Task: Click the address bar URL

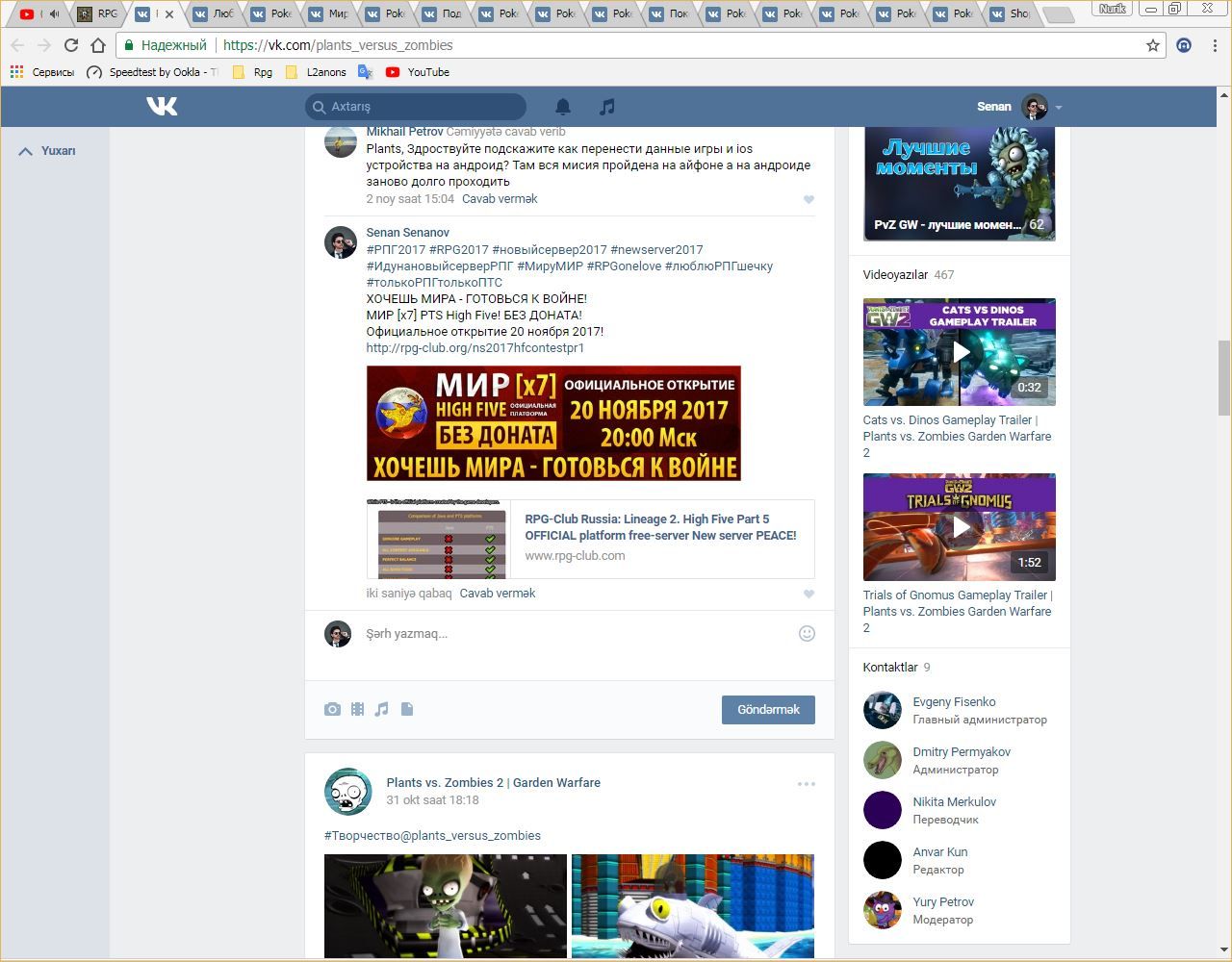Action: coord(337,45)
